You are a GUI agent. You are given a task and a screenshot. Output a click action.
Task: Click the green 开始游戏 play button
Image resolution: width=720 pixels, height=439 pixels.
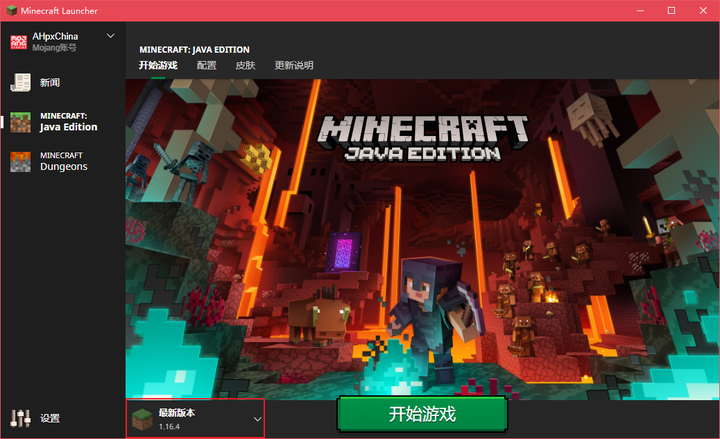click(422, 414)
